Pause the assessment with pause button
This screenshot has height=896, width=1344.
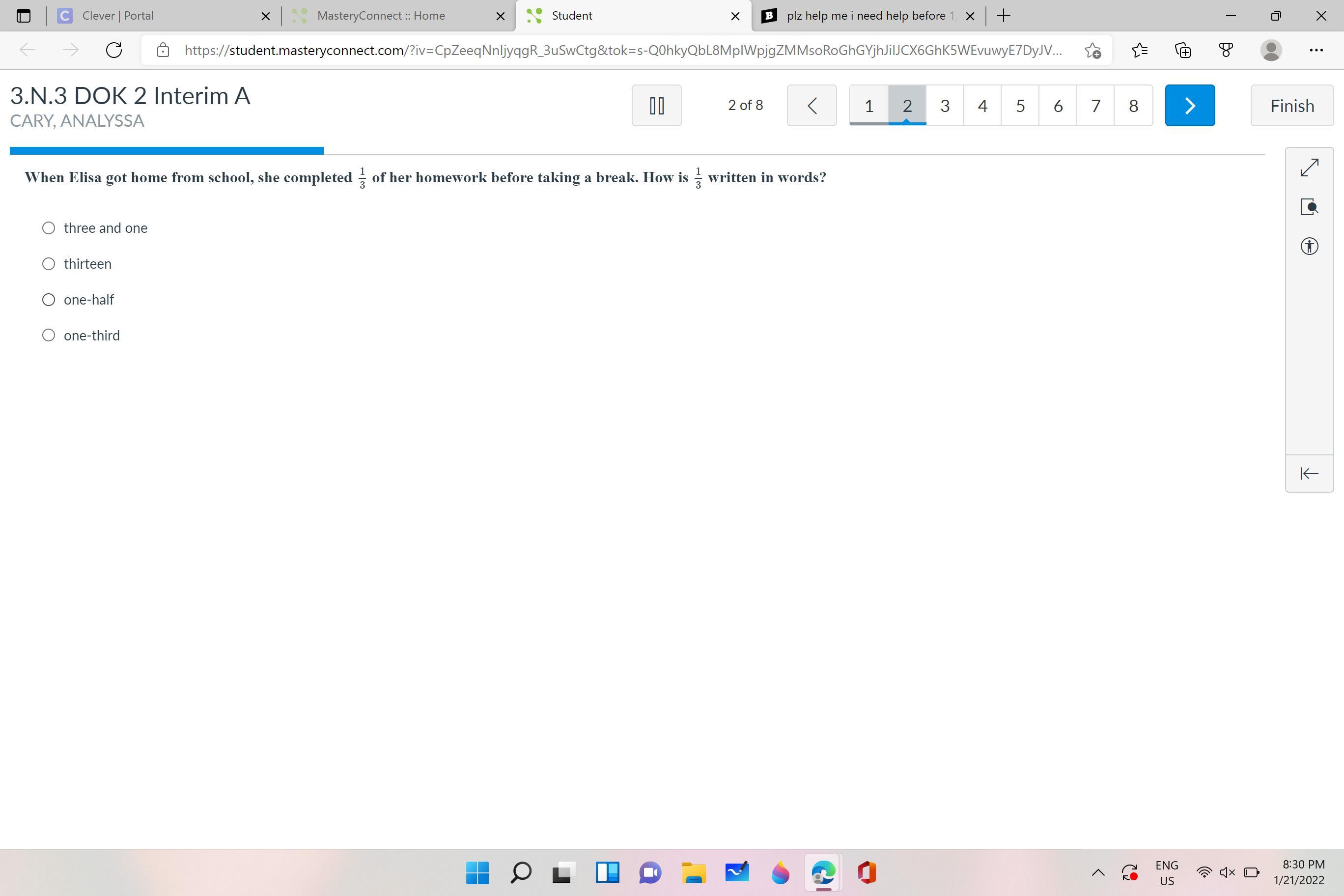(656, 106)
